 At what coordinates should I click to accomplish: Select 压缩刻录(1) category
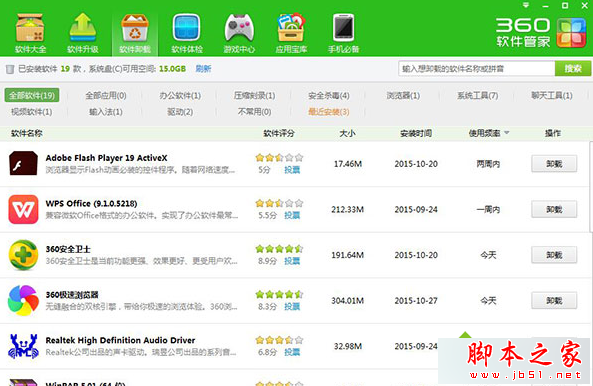[255, 96]
